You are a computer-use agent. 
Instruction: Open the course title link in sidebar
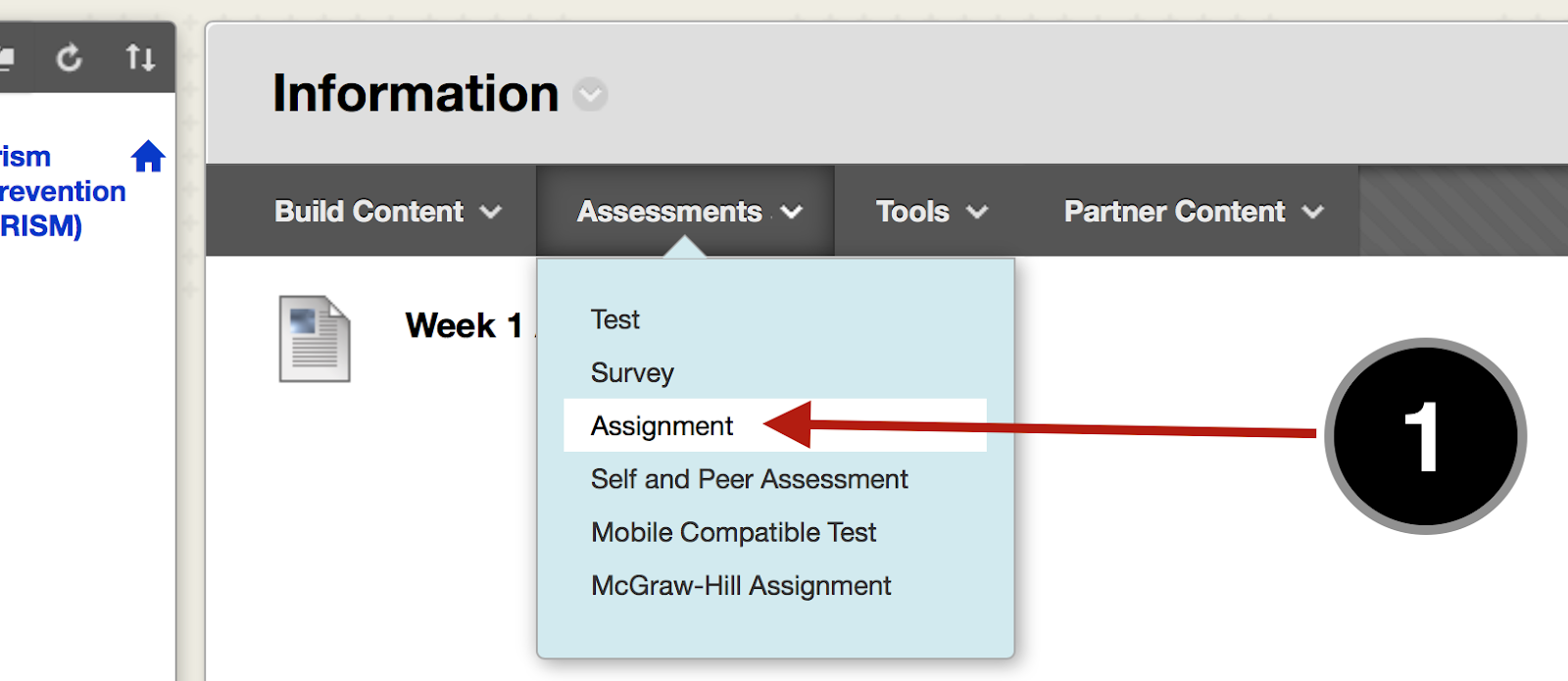click(59, 191)
